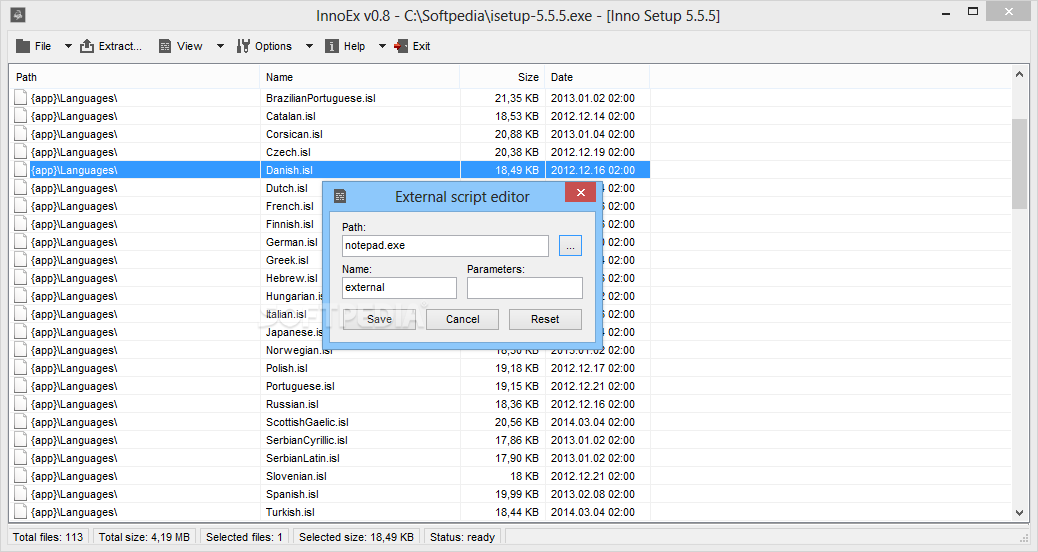Click the File folder icon in toolbar
Screen dimensions: 1038x552
(x=23, y=46)
